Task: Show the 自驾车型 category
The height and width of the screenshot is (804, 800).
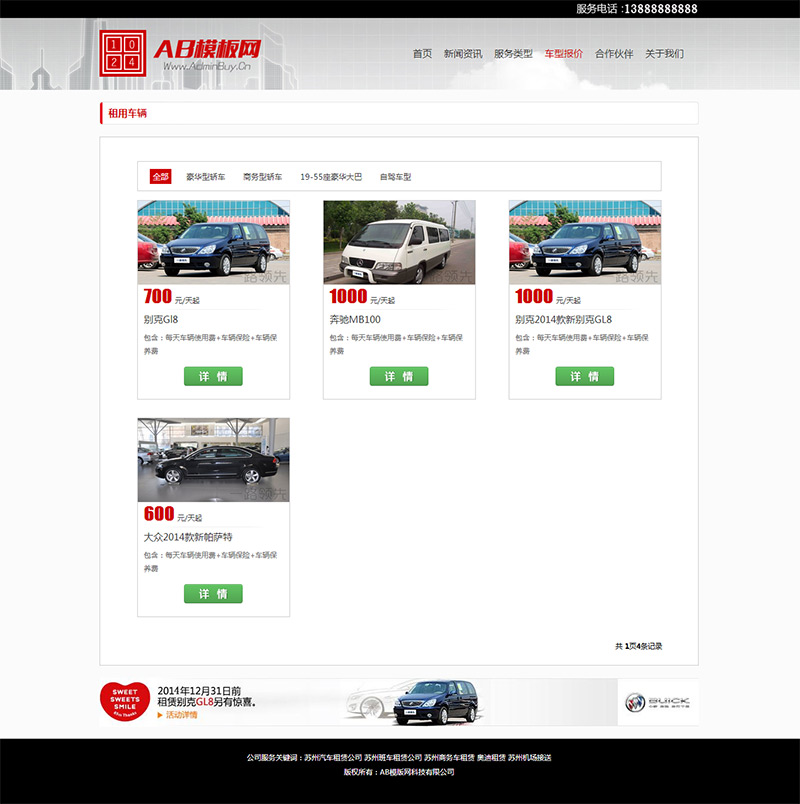Action: click(x=395, y=177)
